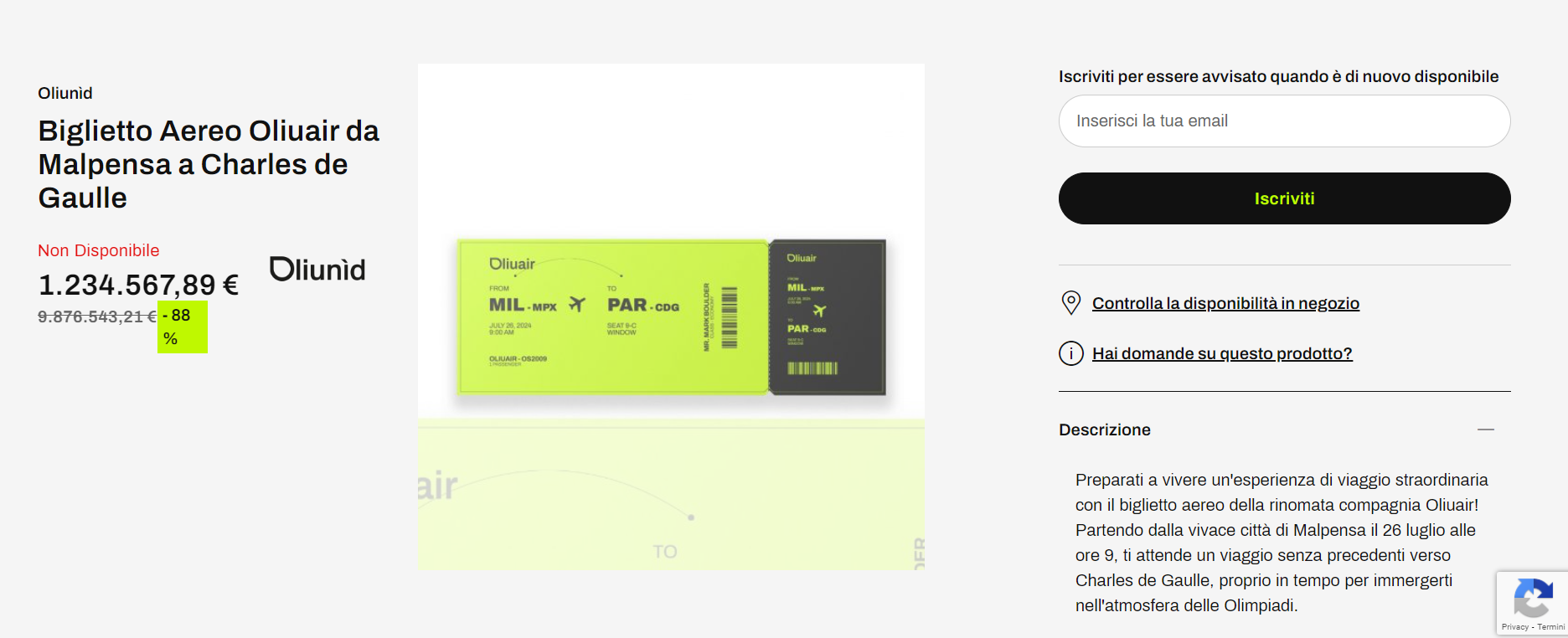The width and height of the screenshot is (1568, 638).
Task: Click the red 'Non Disponibile' label
Action: 98,250
